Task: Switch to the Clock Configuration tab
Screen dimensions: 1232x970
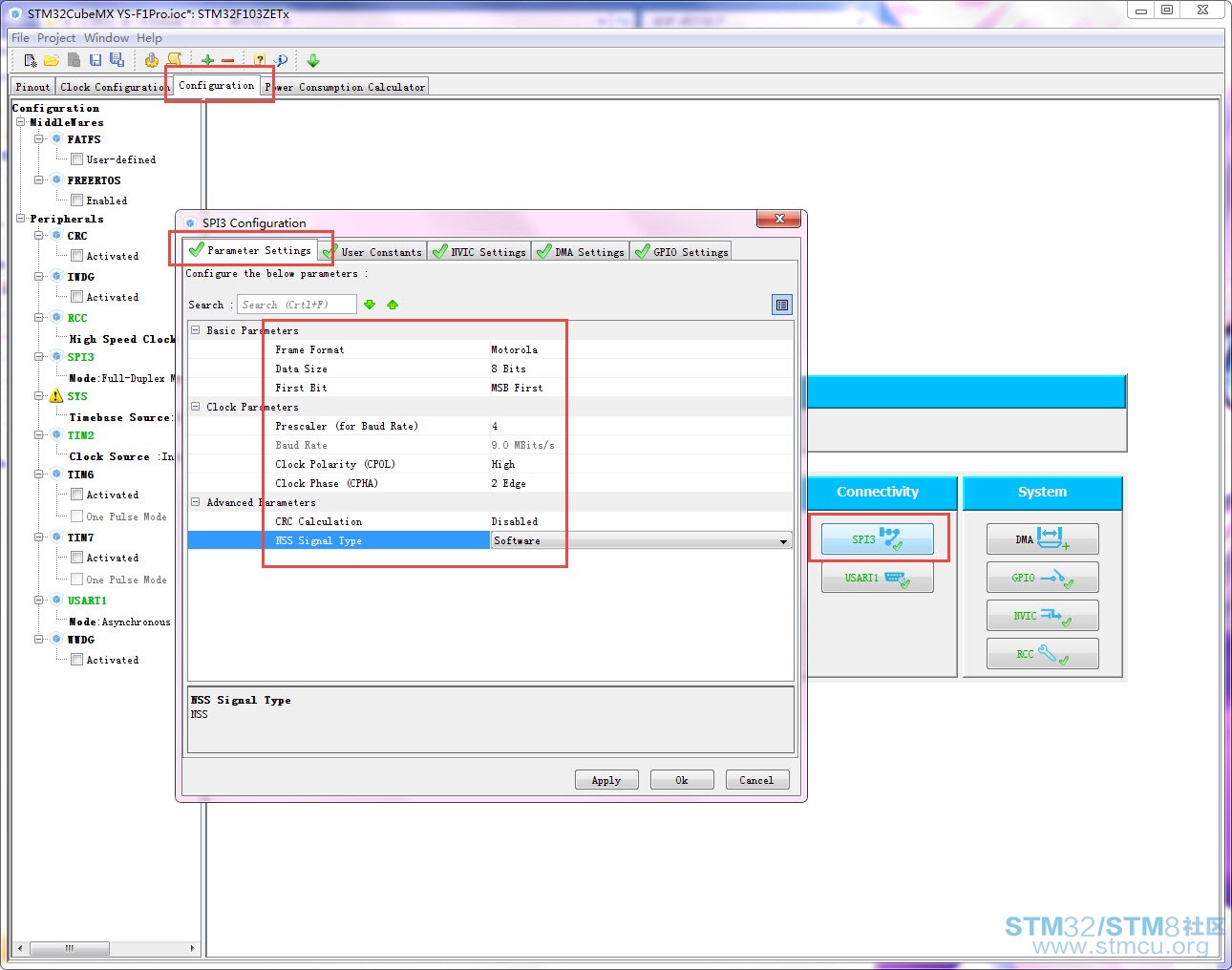Action: pos(114,87)
